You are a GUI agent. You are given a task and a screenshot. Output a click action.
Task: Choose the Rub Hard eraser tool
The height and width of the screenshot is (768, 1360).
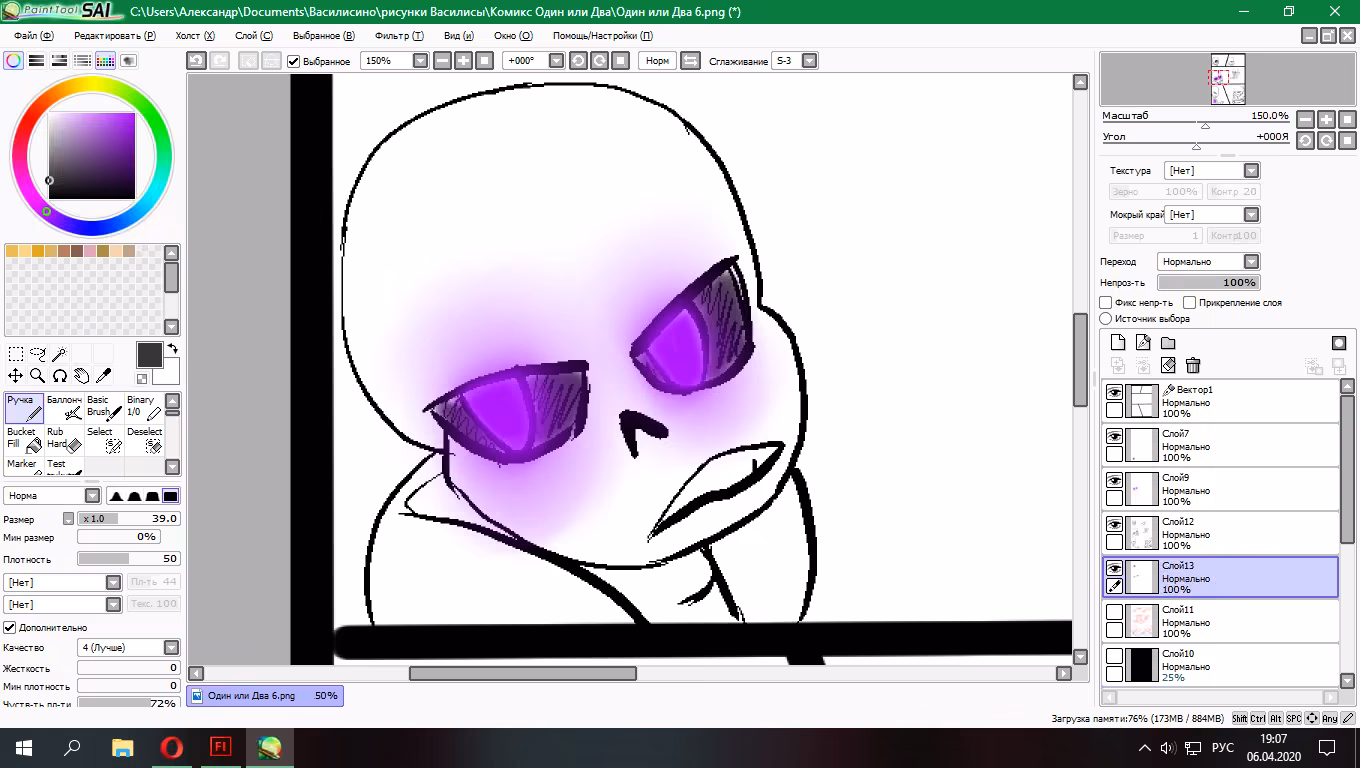pos(64,440)
